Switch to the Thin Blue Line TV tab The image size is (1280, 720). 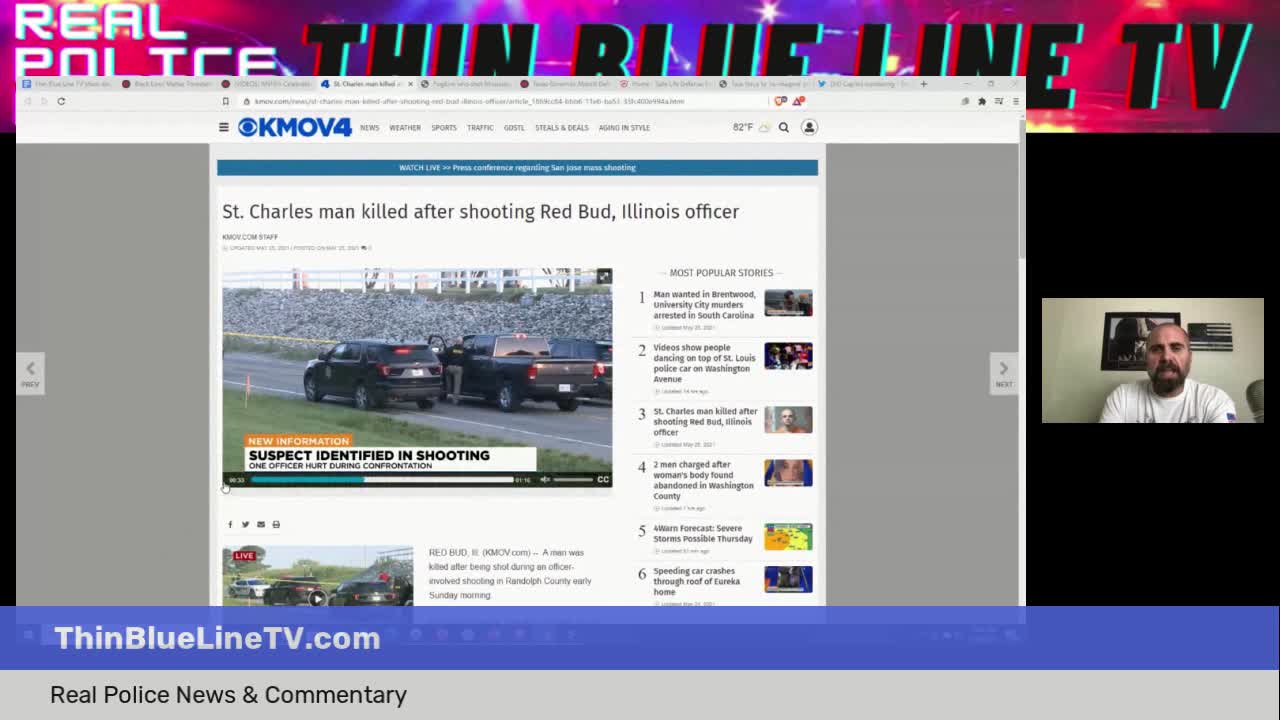68,84
